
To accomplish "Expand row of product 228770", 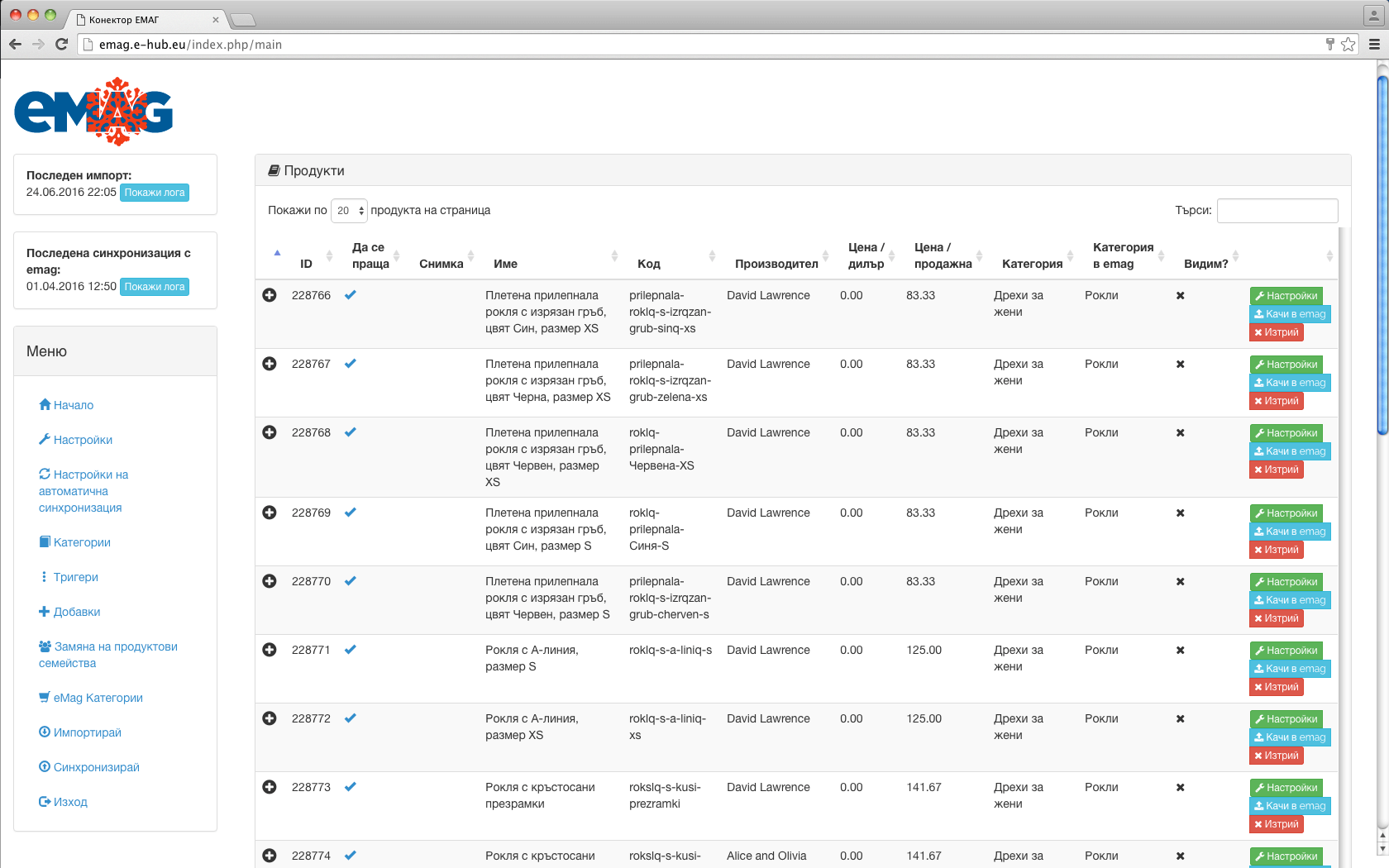I will coord(270,581).
